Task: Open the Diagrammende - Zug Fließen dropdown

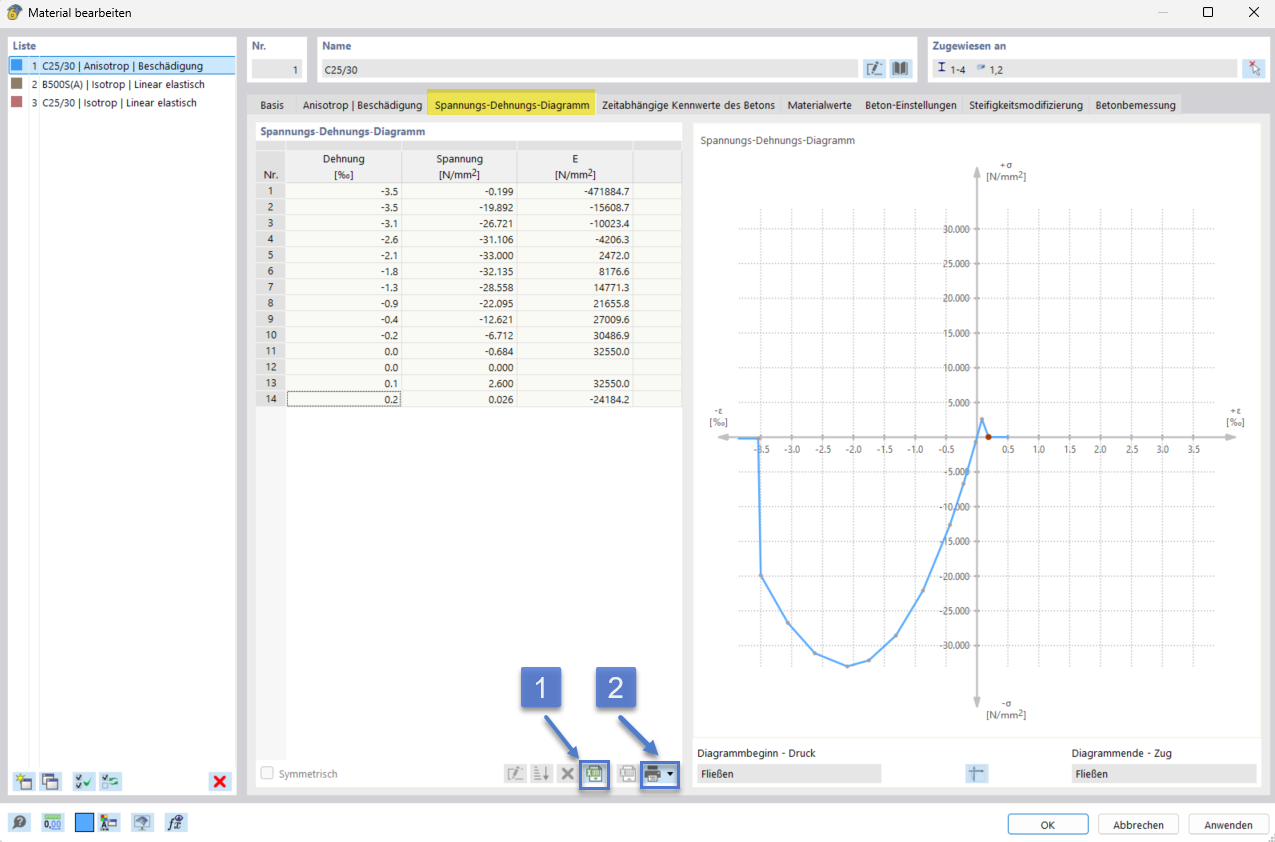Action: point(1163,773)
